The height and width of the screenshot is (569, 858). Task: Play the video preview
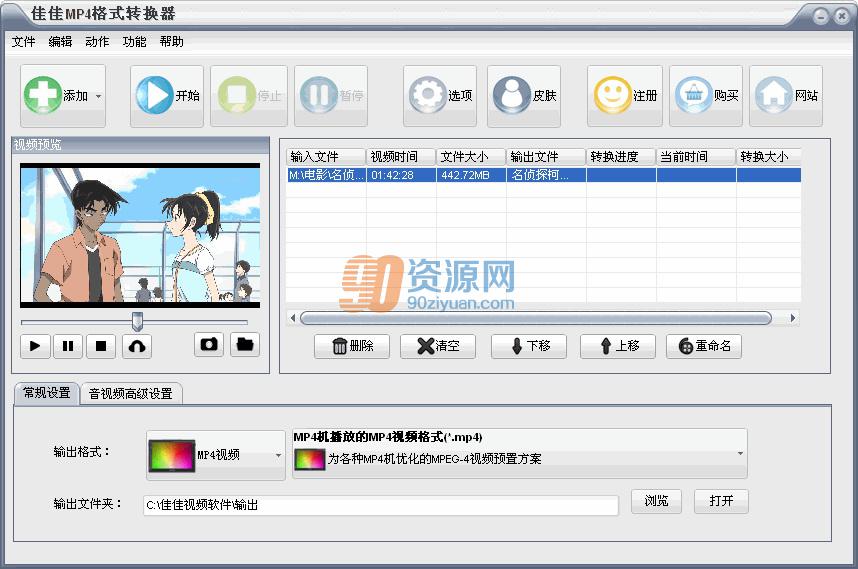tap(35, 346)
